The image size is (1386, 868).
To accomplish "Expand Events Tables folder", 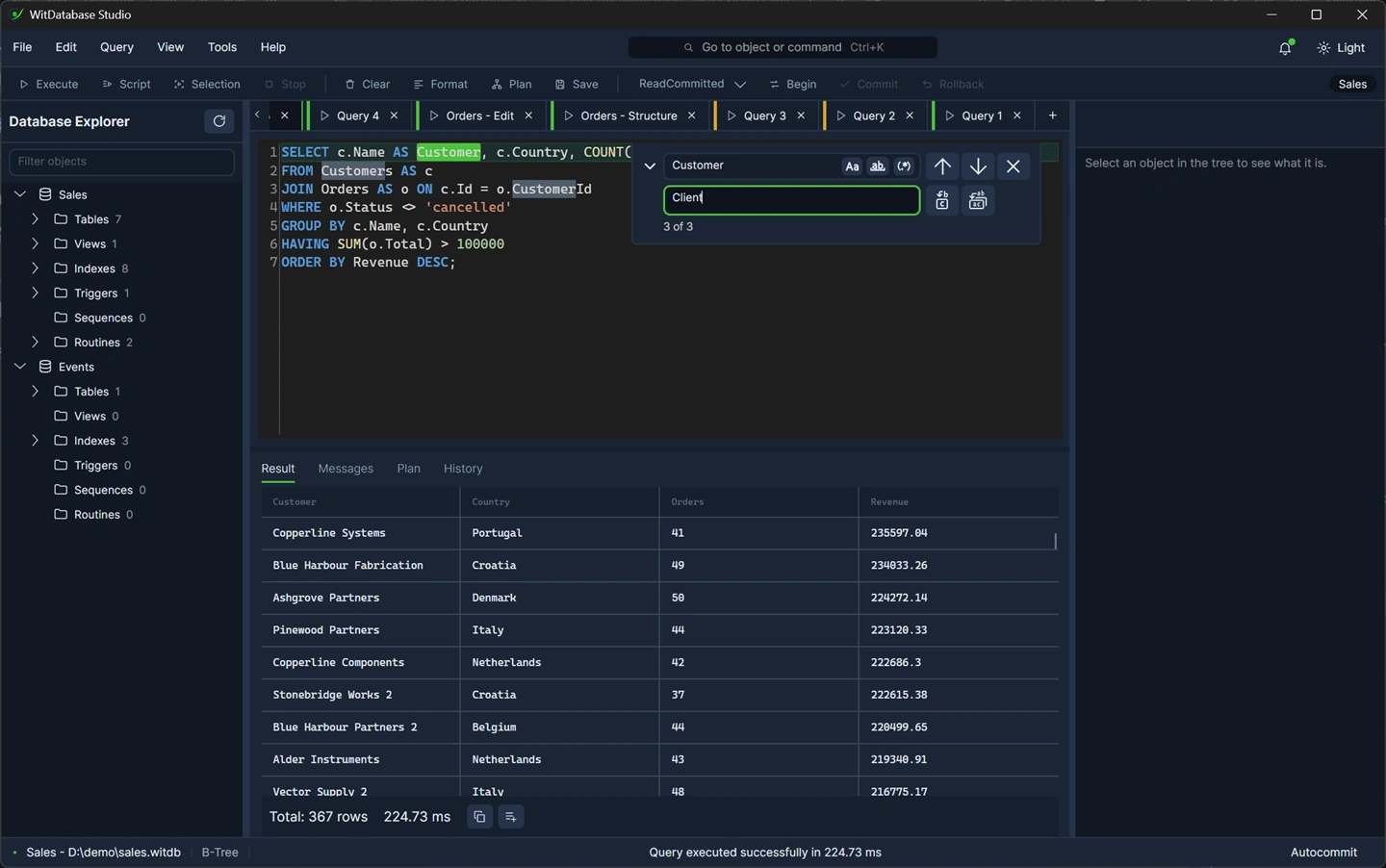I will pyautogui.click(x=35, y=392).
